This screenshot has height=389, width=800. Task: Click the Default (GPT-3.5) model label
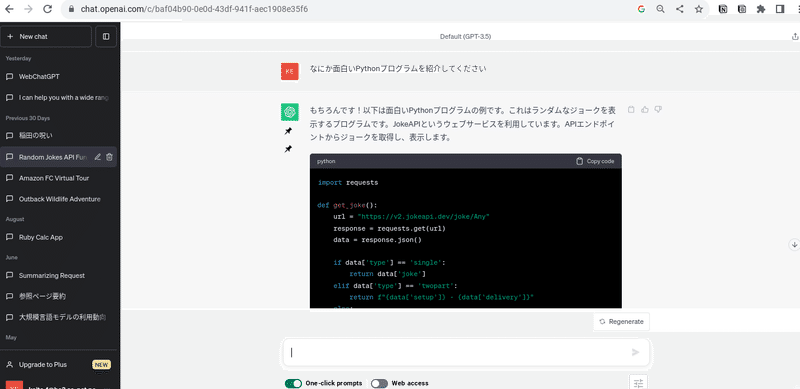pos(465,37)
